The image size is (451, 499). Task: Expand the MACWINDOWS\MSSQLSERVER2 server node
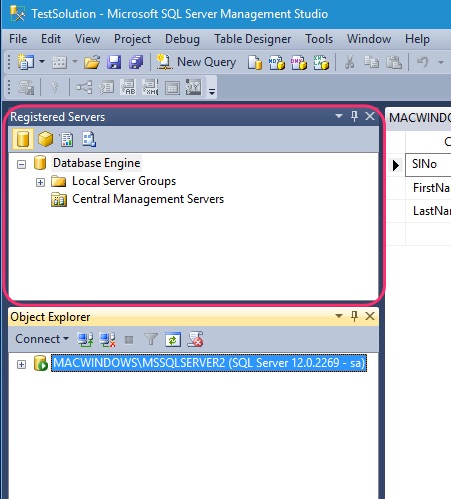tap(21, 364)
